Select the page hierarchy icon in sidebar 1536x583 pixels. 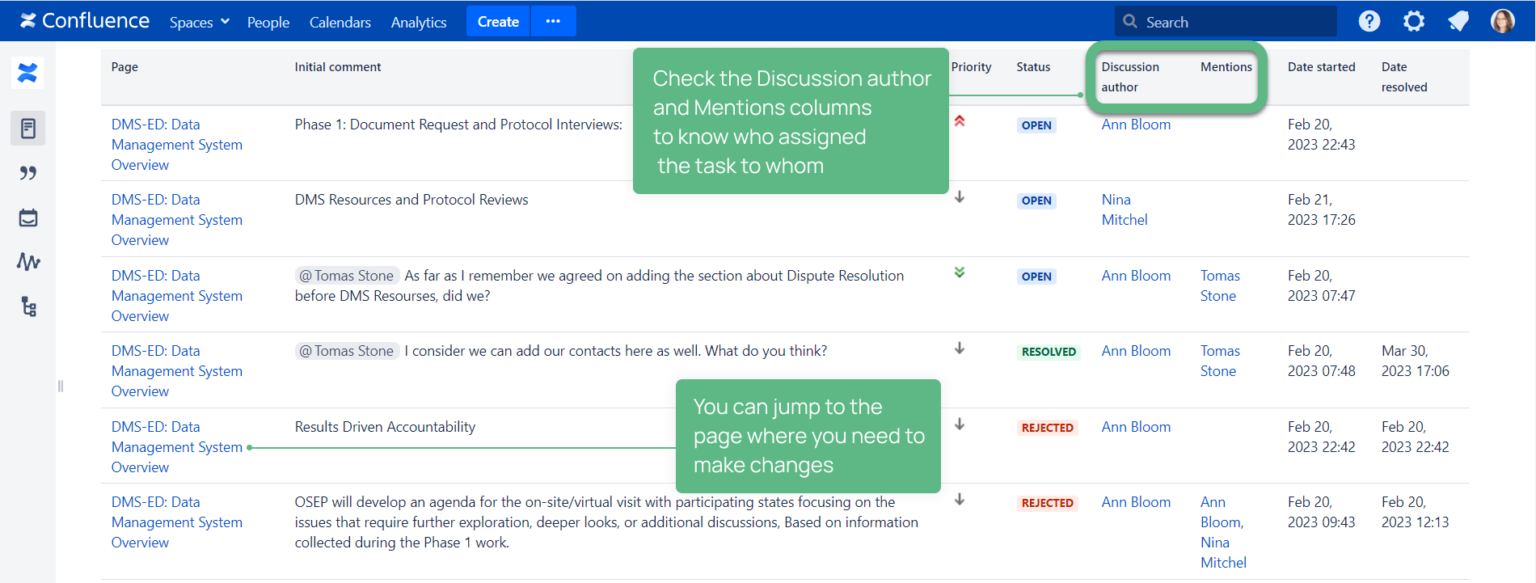(27, 306)
